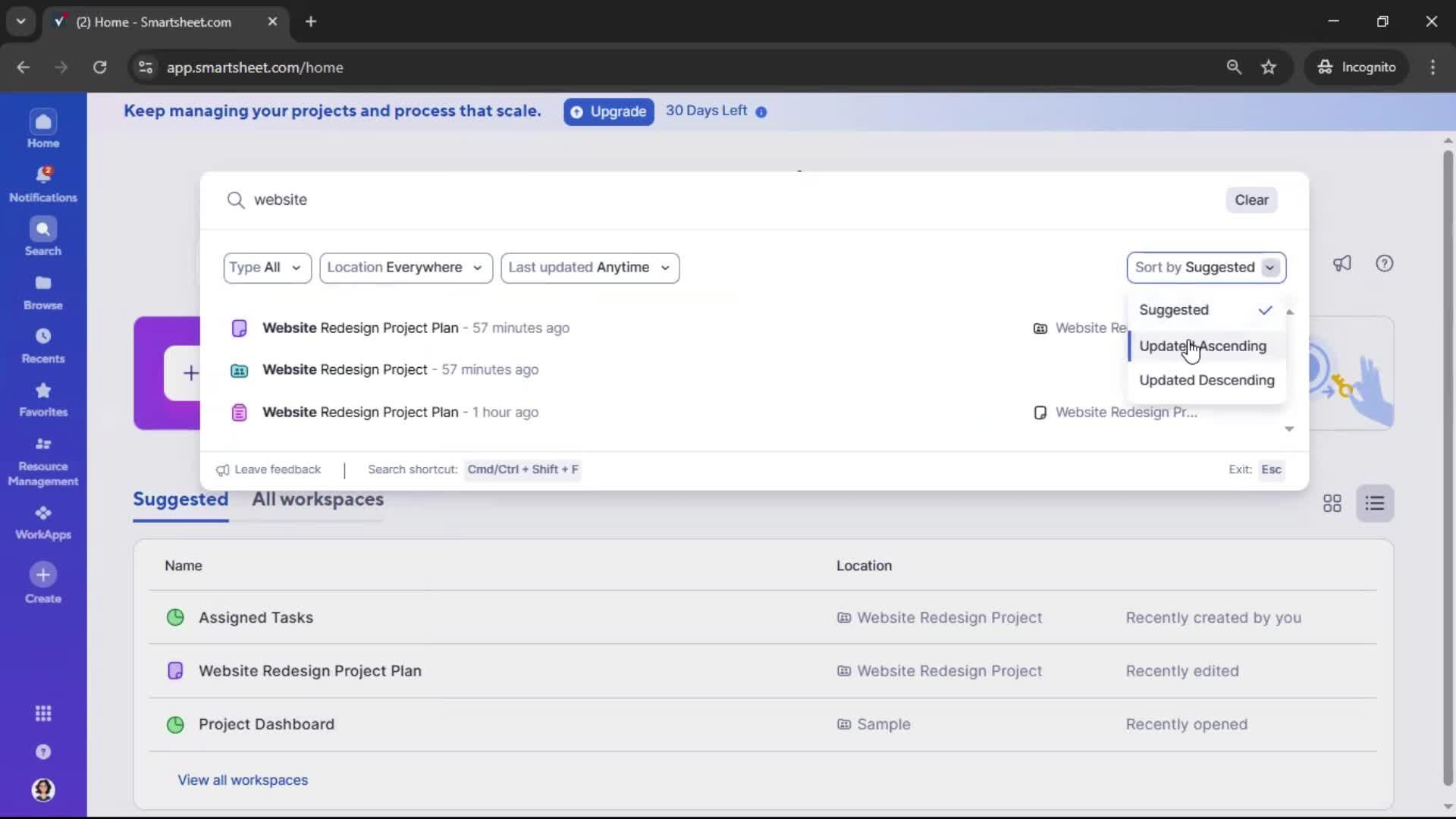
Task: Choose Updated Descending from sort menu
Action: pos(1207,381)
